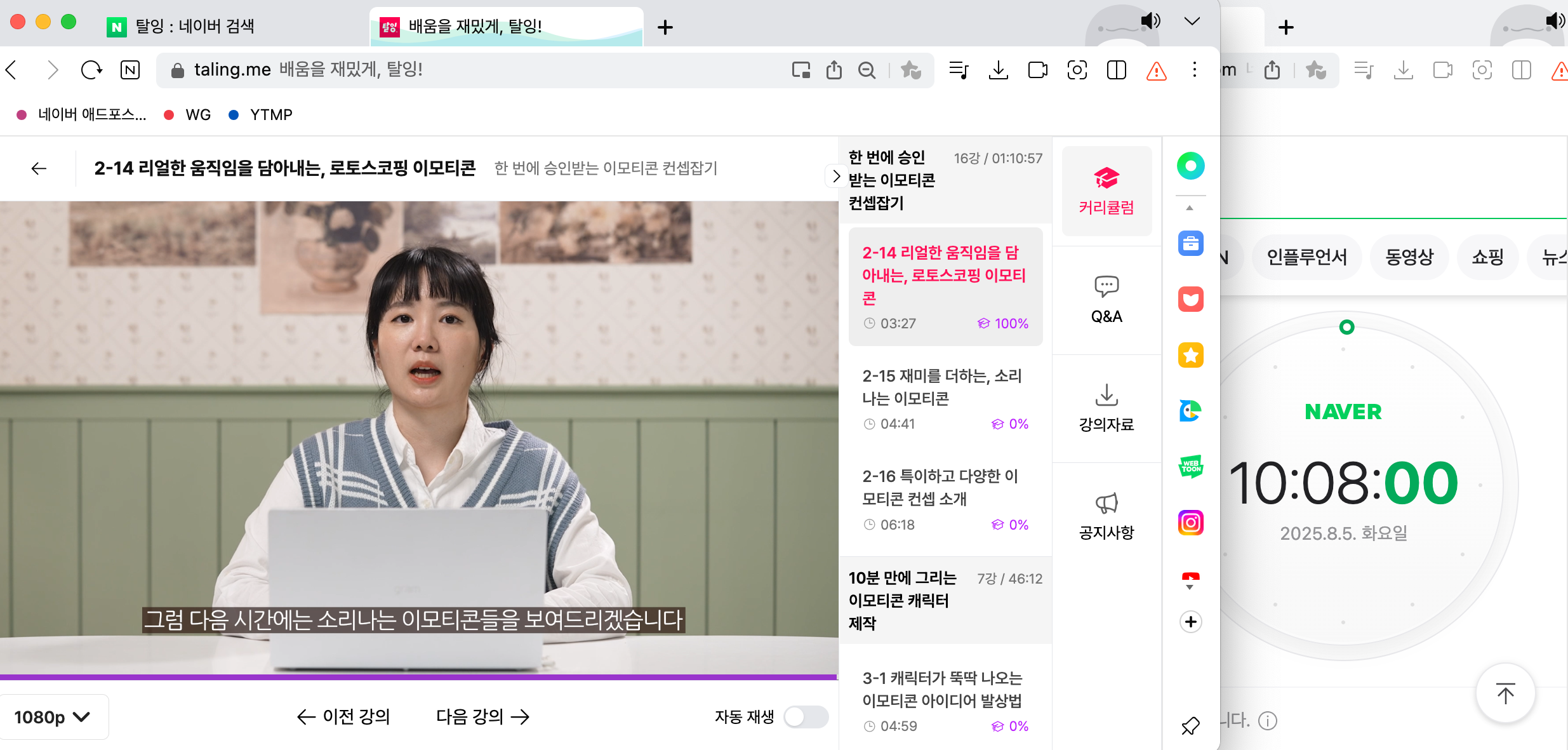Go to 이전 강의 previous lecture
The height and width of the screenshot is (750, 1568).
click(343, 717)
